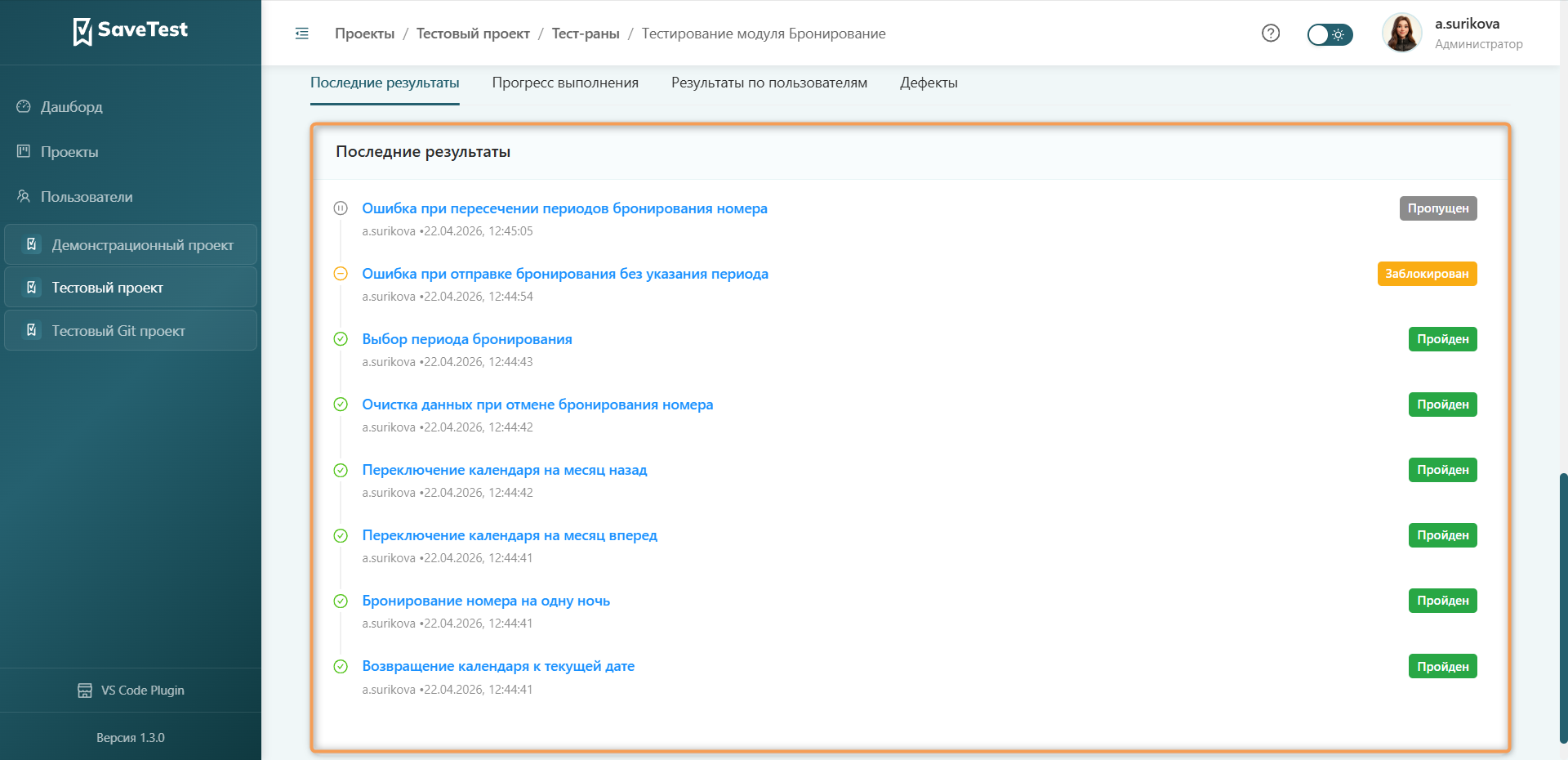Click the page vertical scrollbar thumb
This screenshot has width=1568, height=760.
pos(1563,608)
